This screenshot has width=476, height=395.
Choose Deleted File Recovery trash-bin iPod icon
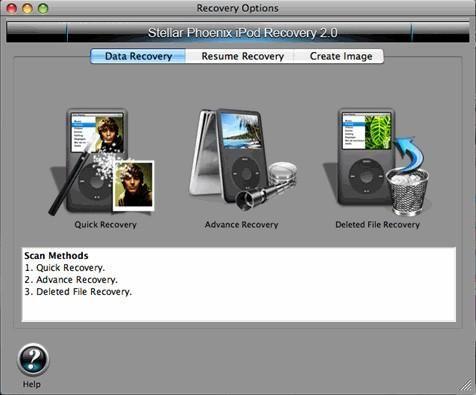click(x=377, y=161)
